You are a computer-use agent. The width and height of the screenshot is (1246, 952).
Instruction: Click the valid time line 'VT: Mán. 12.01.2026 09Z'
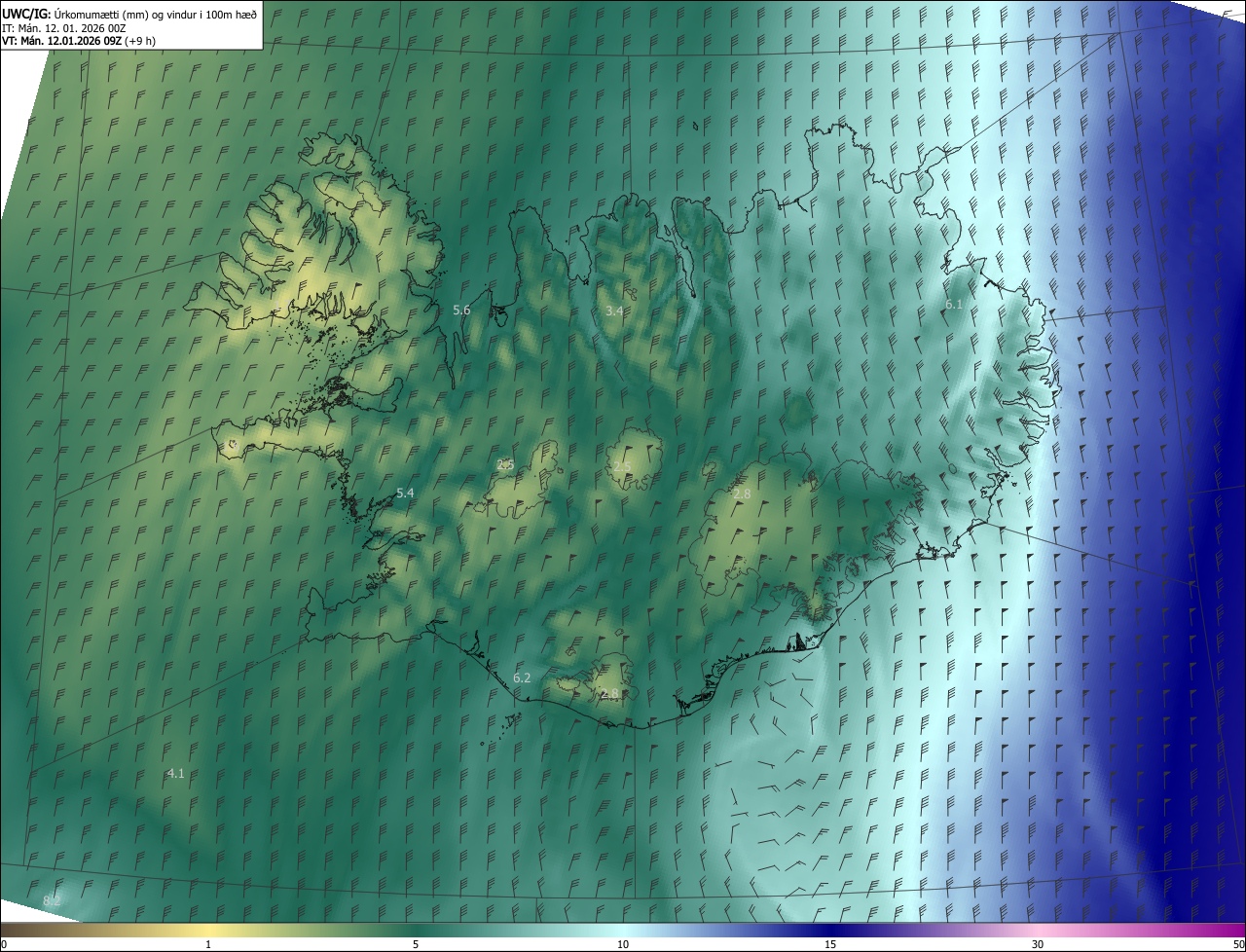click(x=60, y=41)
